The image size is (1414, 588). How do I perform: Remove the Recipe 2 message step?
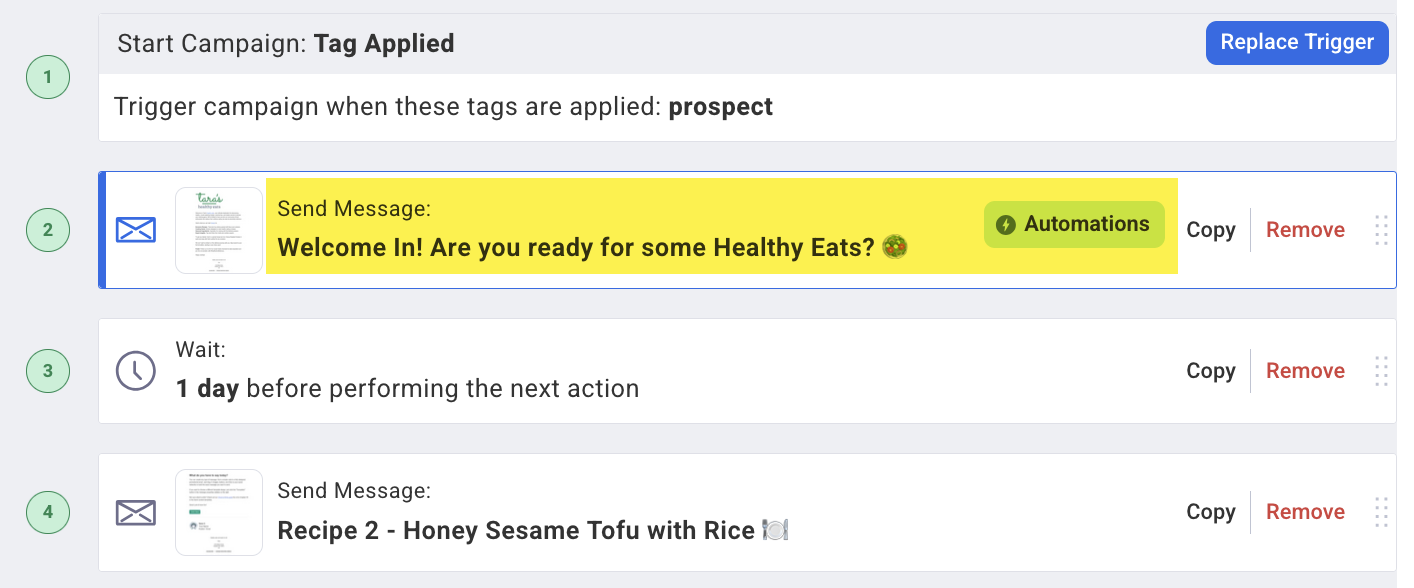[1305, 512]
